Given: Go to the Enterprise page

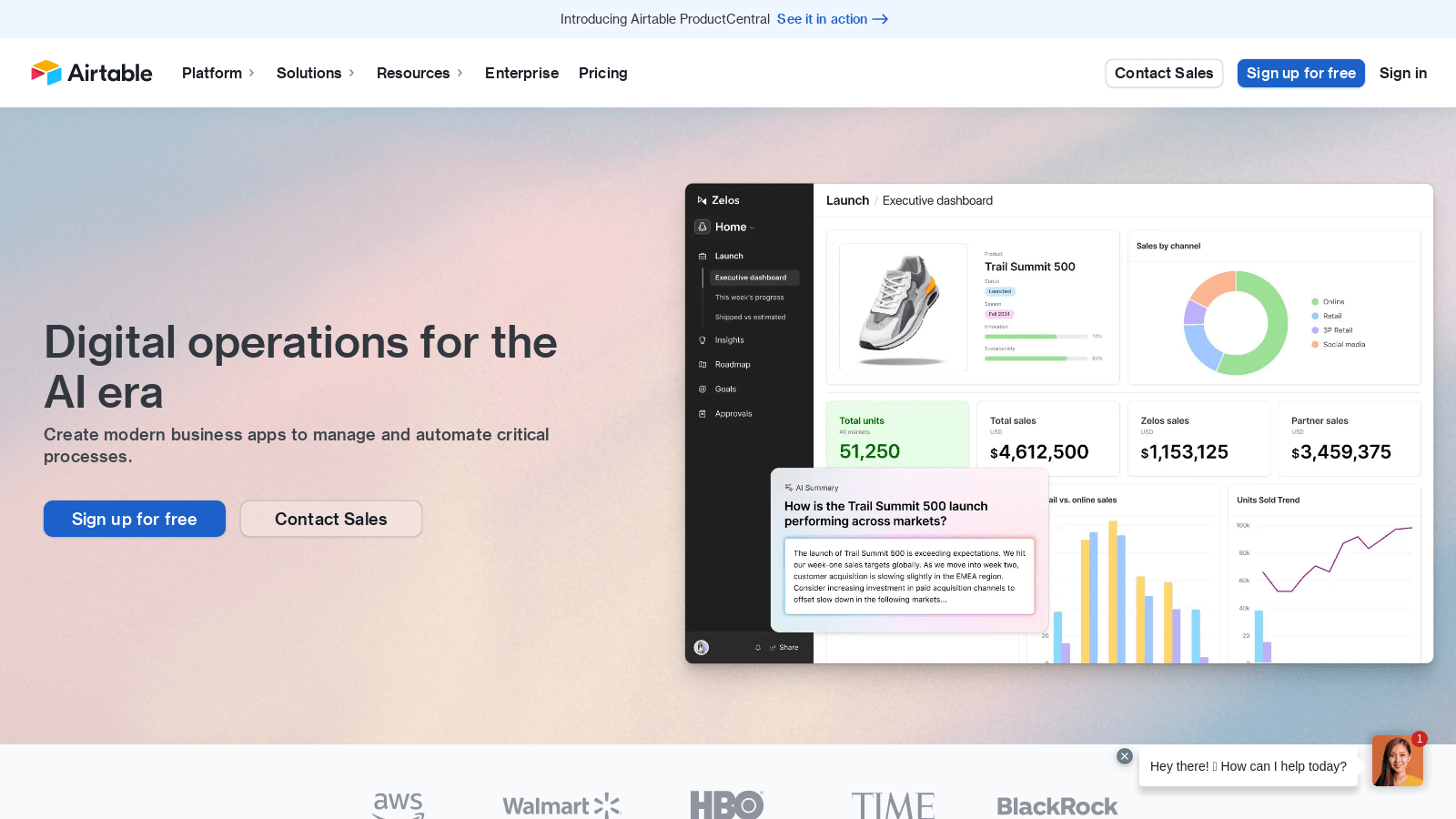Looking at the screenshot, I should [x=521, y=73].
